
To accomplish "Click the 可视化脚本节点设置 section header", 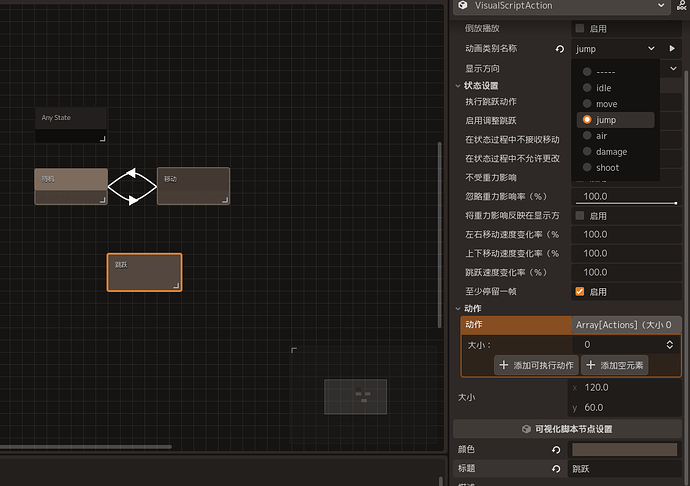I will (567, 429).
